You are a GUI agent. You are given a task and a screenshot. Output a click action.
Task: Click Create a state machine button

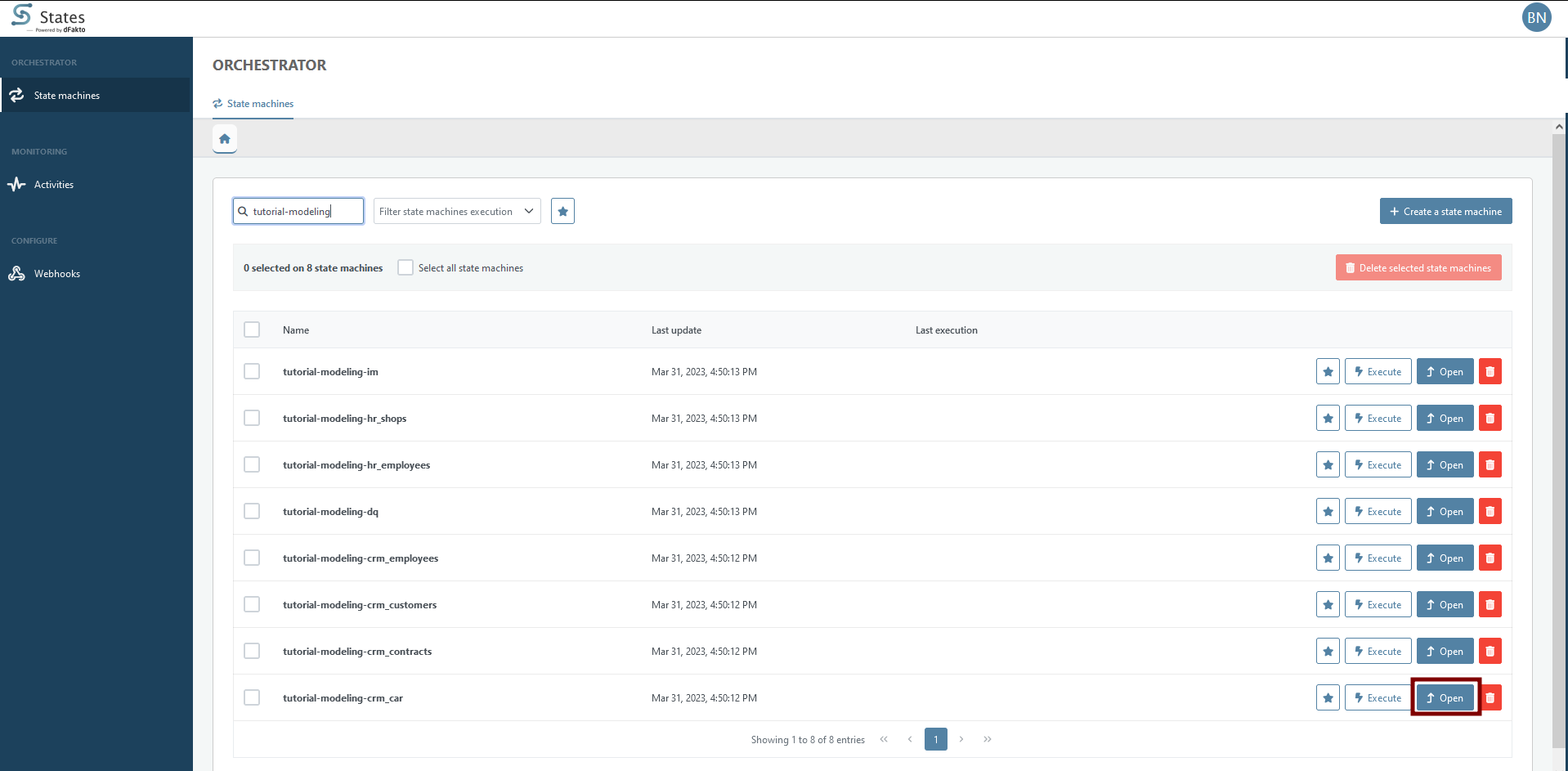point(1445,211)
